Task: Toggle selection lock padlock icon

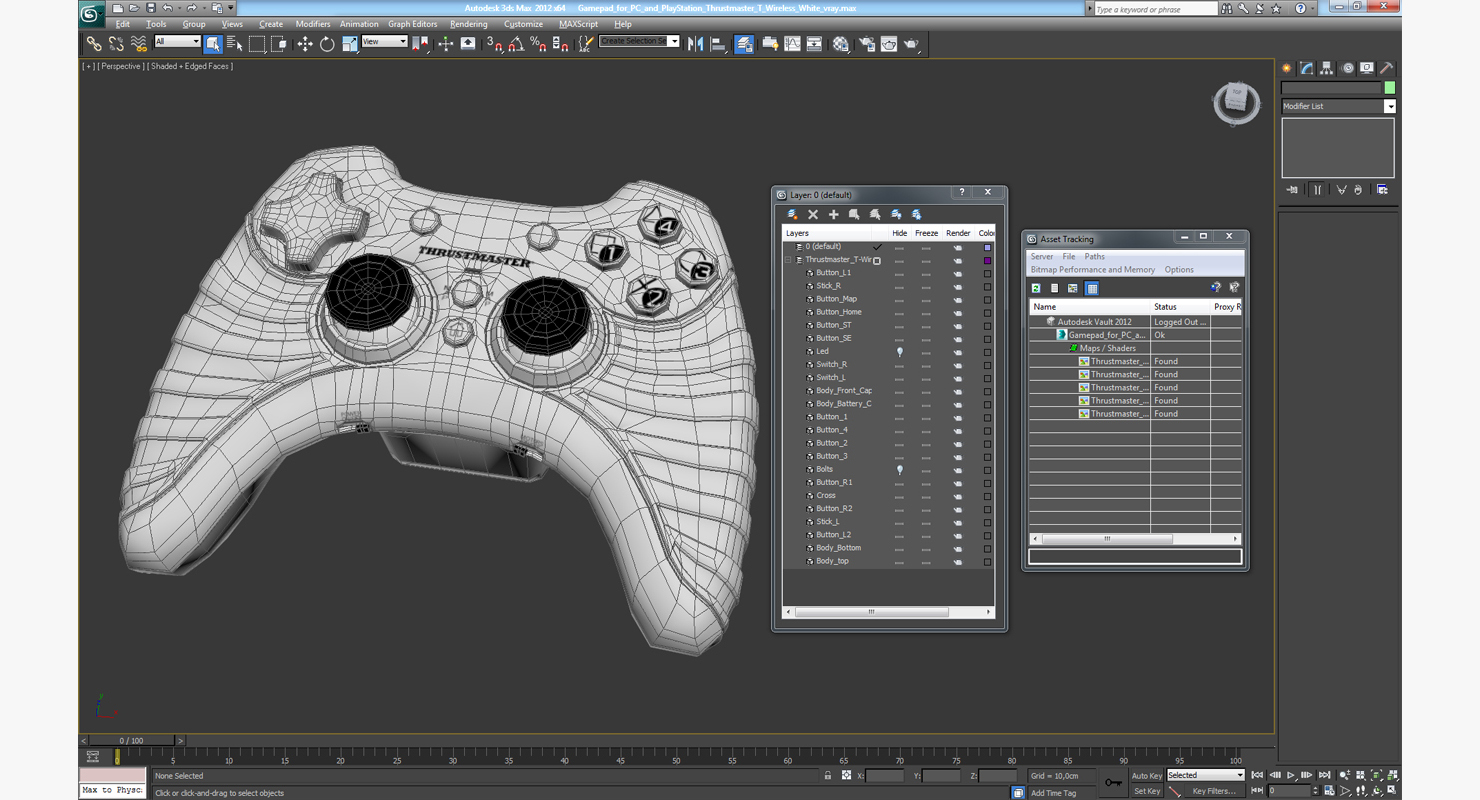Action: pos(827,775)
